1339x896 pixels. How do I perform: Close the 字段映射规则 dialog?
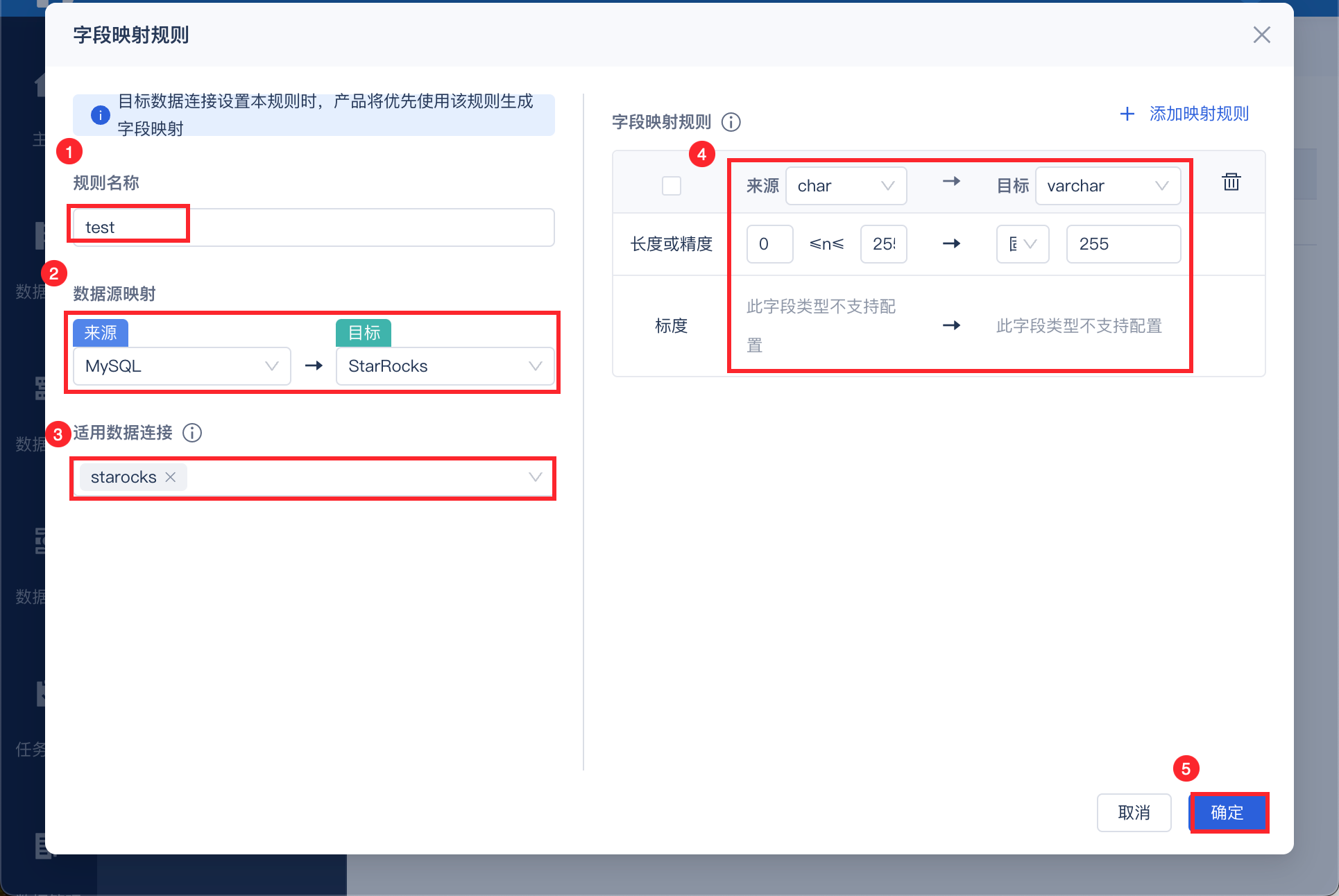[x=1261, y=35]
